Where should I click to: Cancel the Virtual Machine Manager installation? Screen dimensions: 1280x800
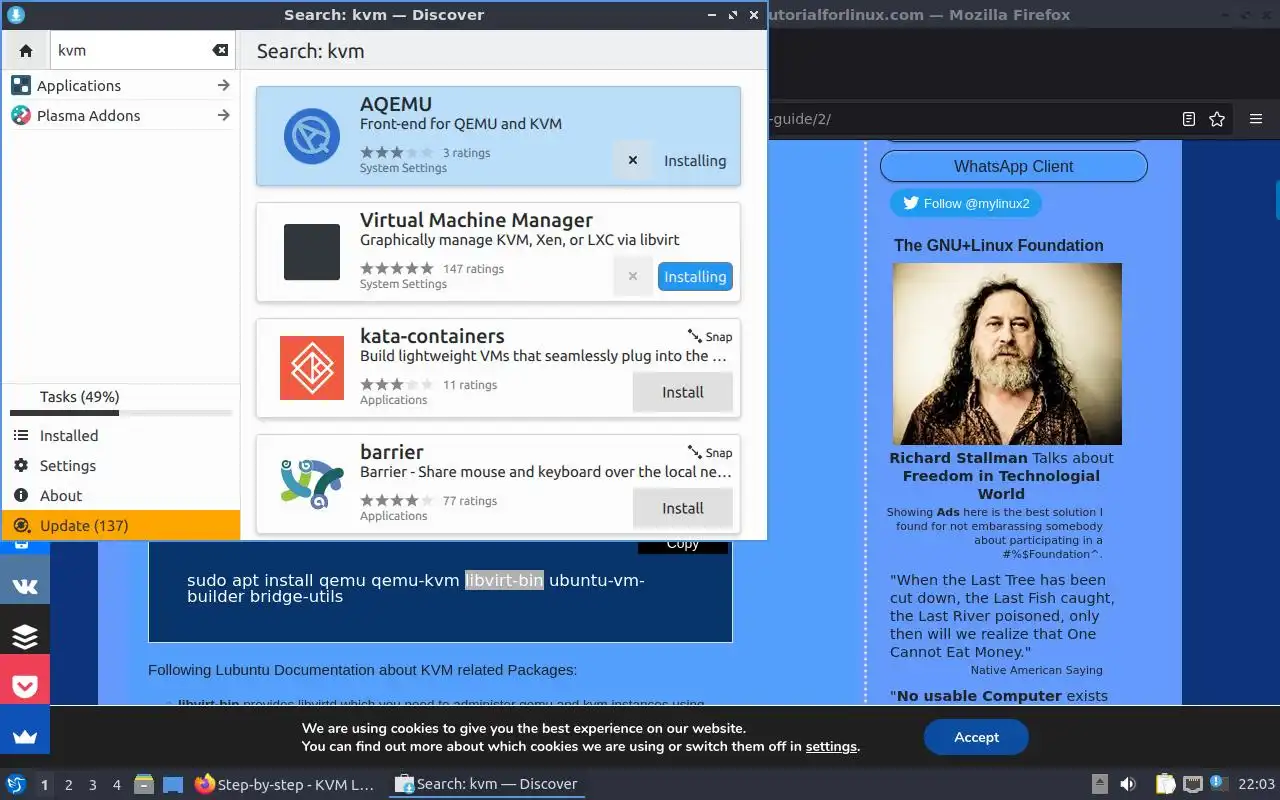point(633,276)
